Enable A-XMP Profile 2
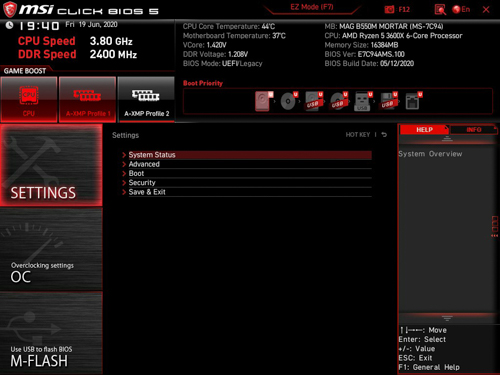 (146, 99)
